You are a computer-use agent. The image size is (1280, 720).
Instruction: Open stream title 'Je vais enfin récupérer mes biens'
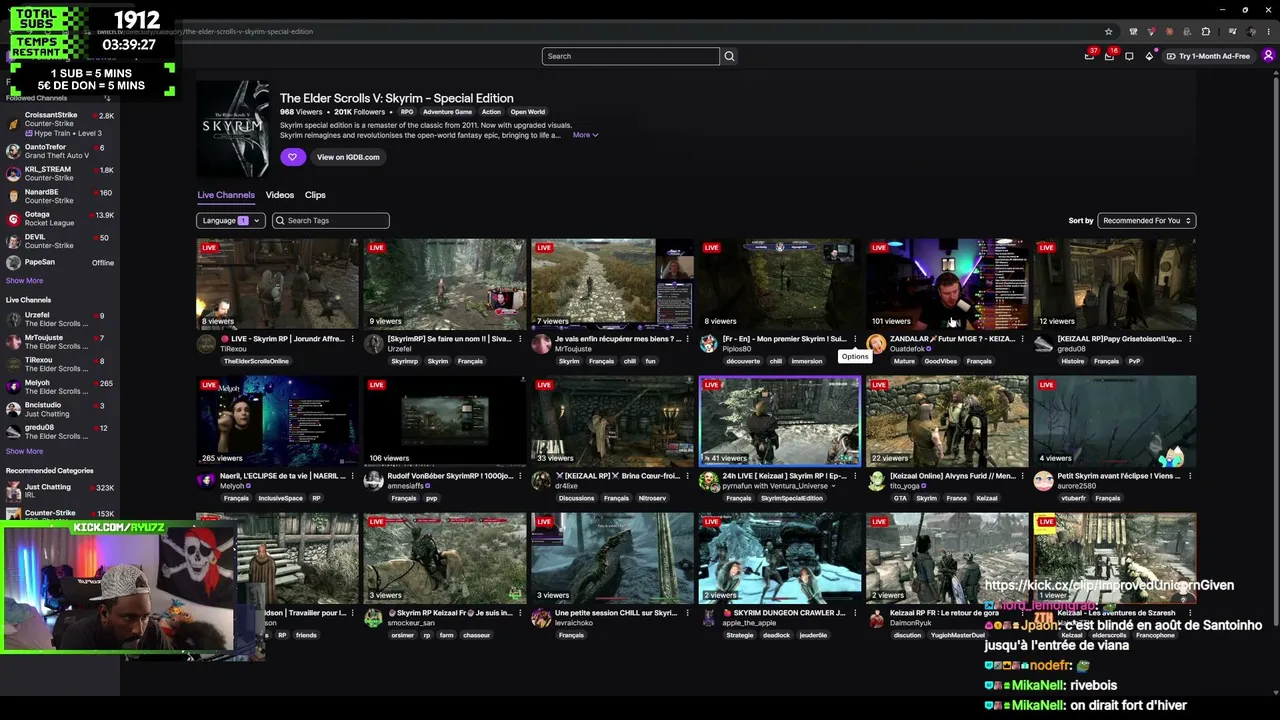[x=618, y=339]
